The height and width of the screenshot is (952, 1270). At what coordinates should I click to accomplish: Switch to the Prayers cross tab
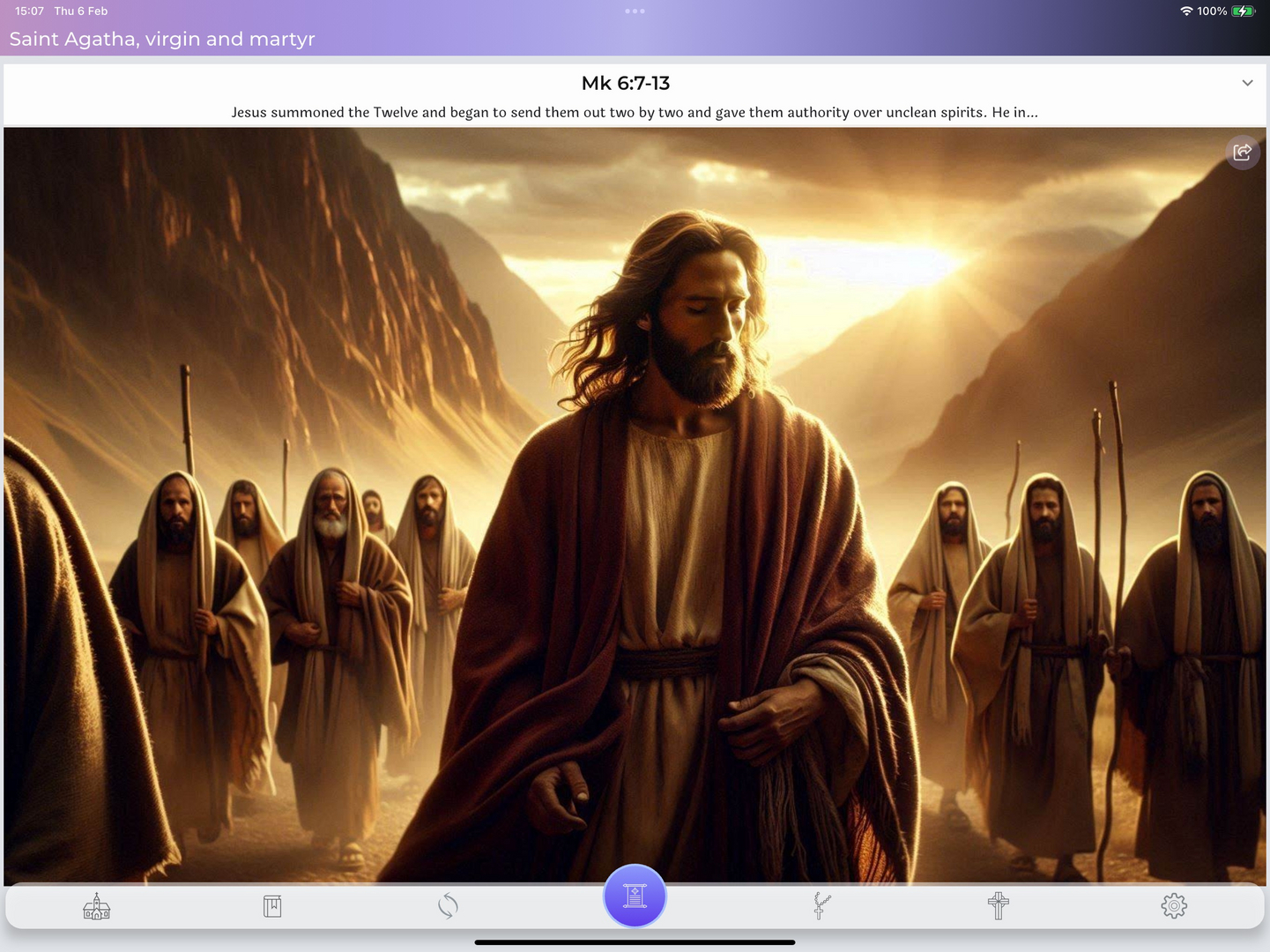point(998,905)
